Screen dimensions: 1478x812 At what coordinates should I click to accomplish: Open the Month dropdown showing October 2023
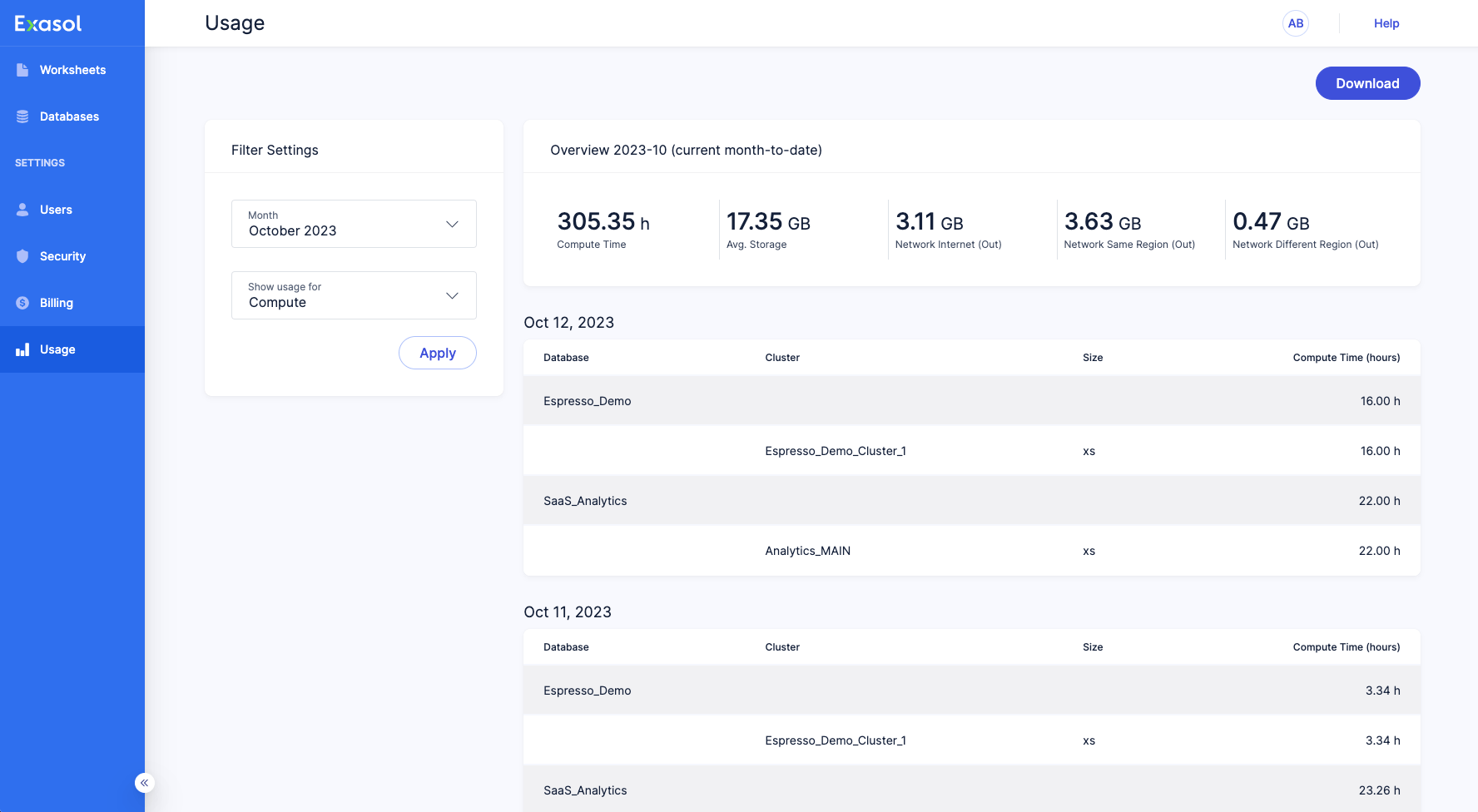click(354, 224)
